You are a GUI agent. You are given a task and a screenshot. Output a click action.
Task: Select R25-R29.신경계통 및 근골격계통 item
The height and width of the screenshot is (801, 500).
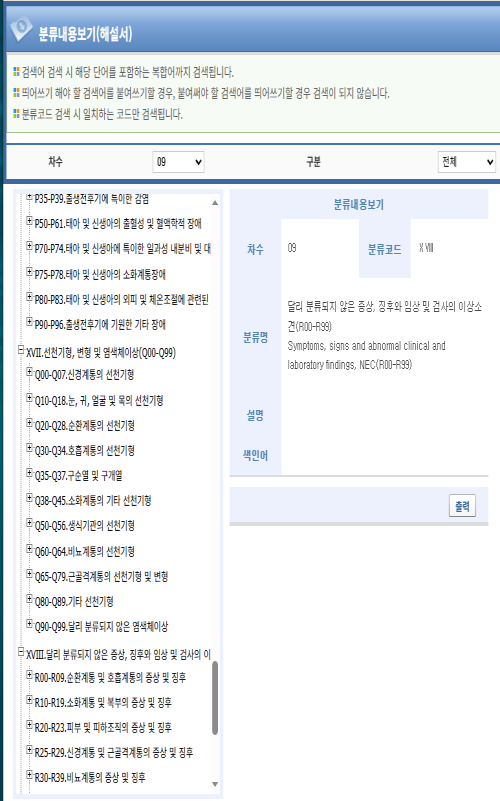click(114, 752)
